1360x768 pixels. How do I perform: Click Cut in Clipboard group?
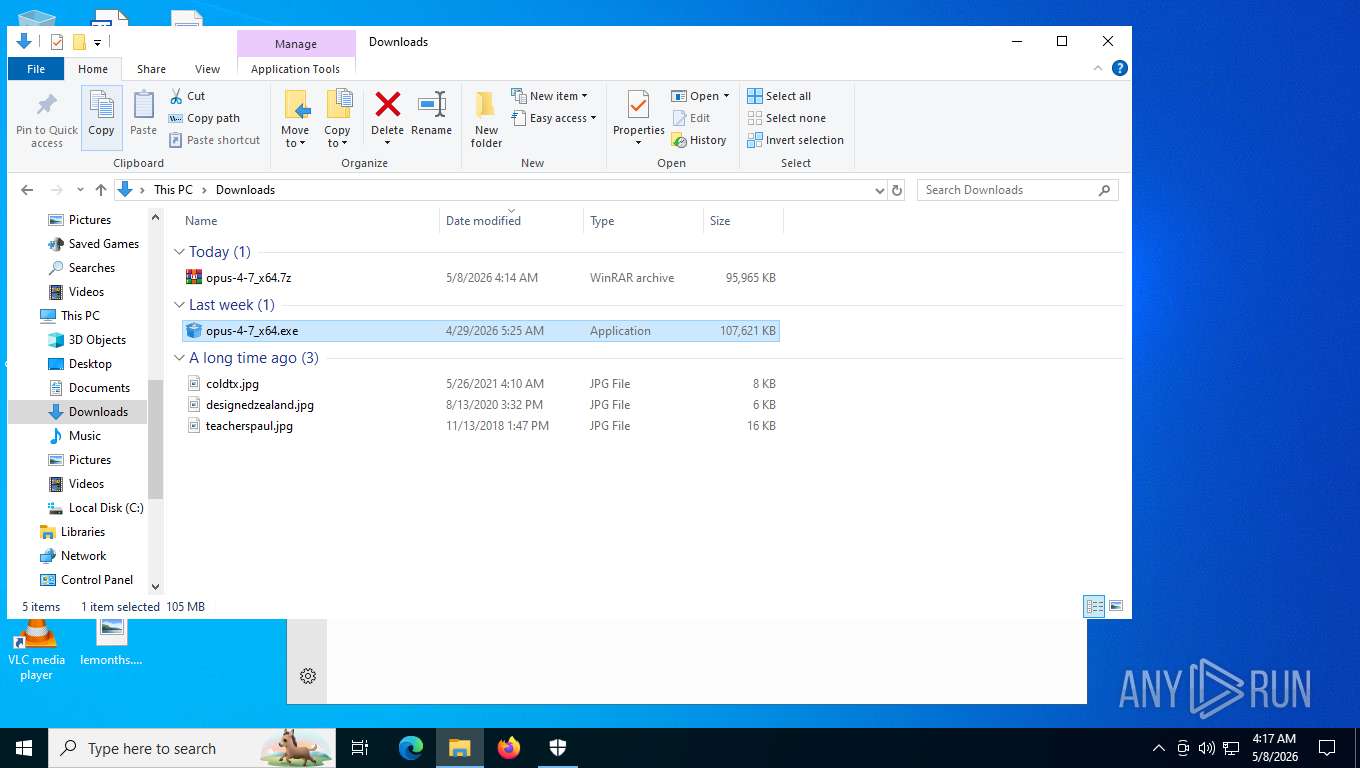[x=187, y=96]
